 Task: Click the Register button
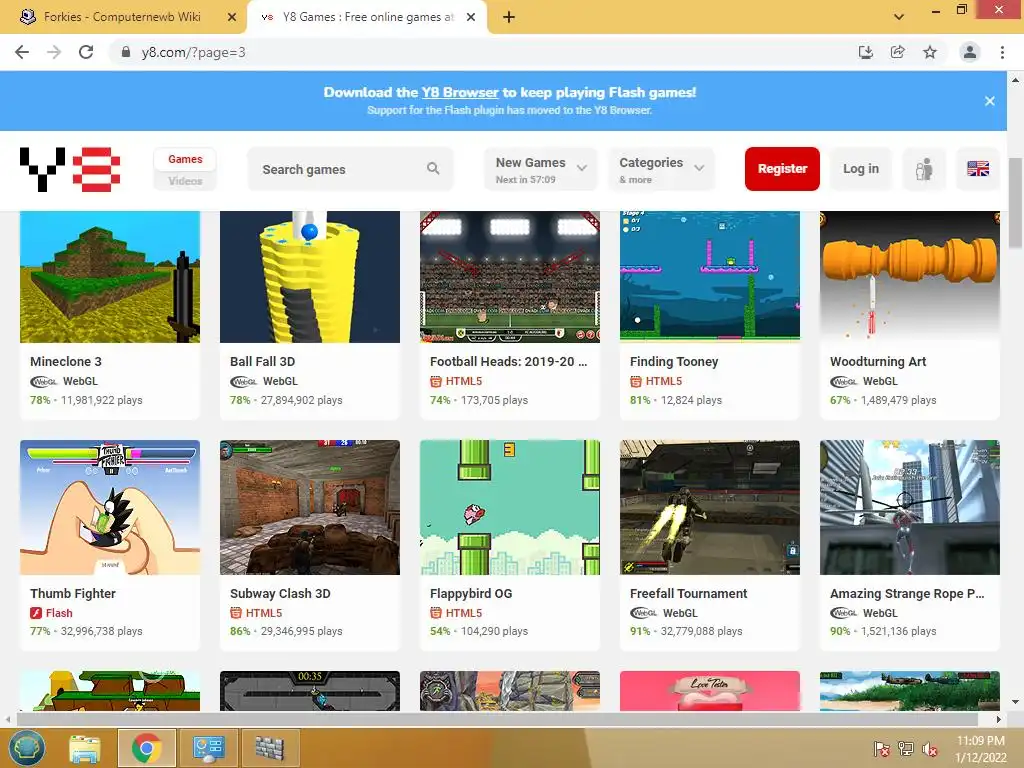tap(782, 168)
